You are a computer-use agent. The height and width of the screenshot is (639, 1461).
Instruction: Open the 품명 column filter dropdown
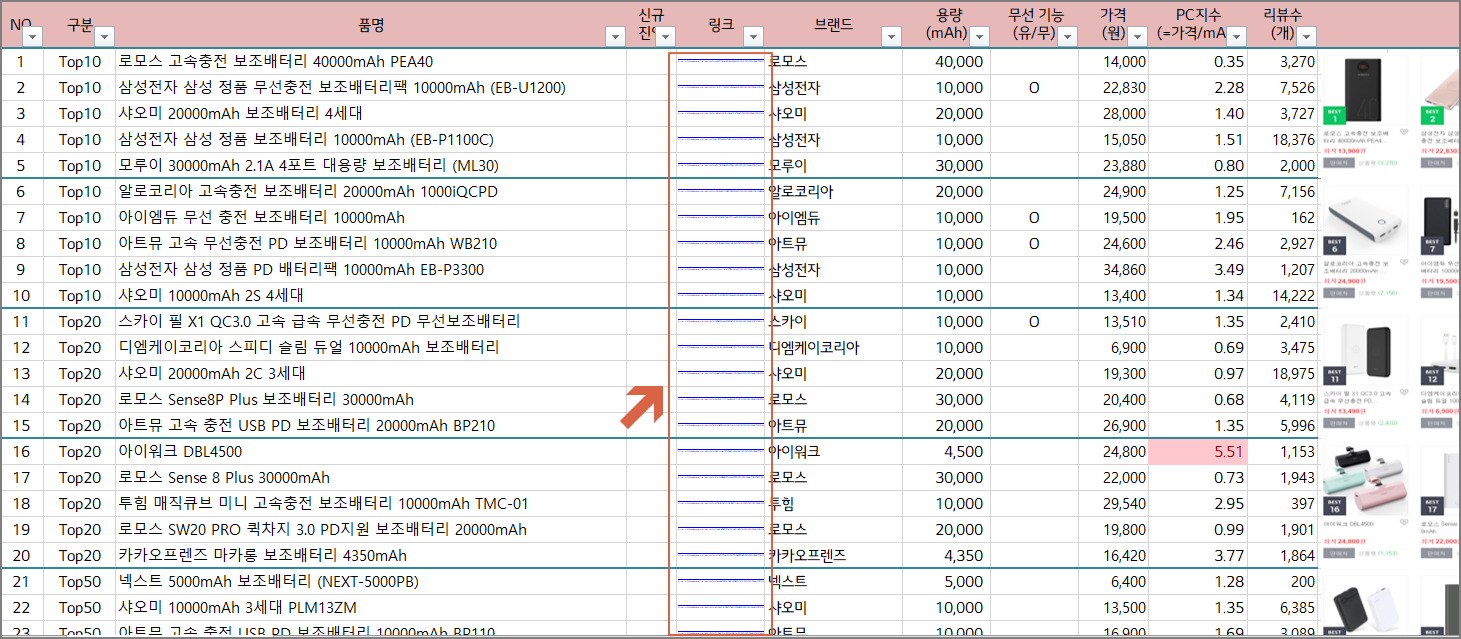click(x=616, y=37)
